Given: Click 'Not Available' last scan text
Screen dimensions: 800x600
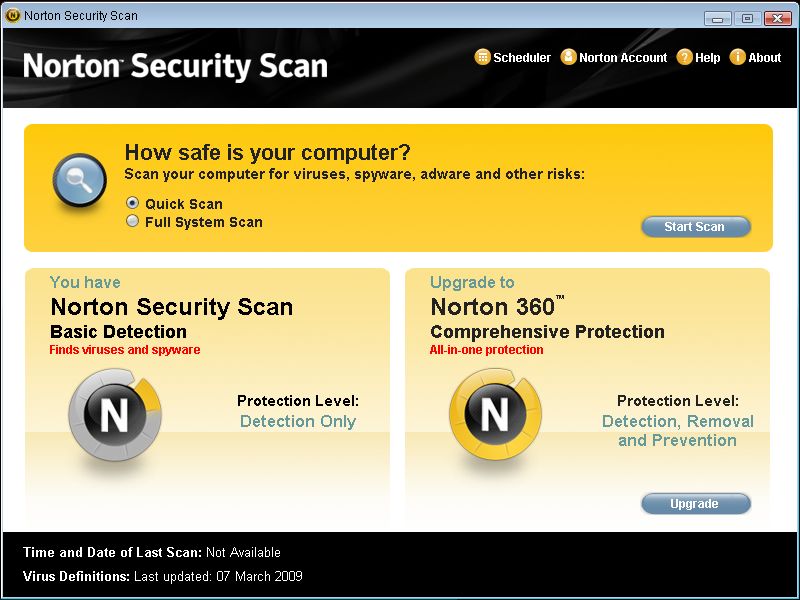Looking at the screenshot, I should tap(243, 553).
